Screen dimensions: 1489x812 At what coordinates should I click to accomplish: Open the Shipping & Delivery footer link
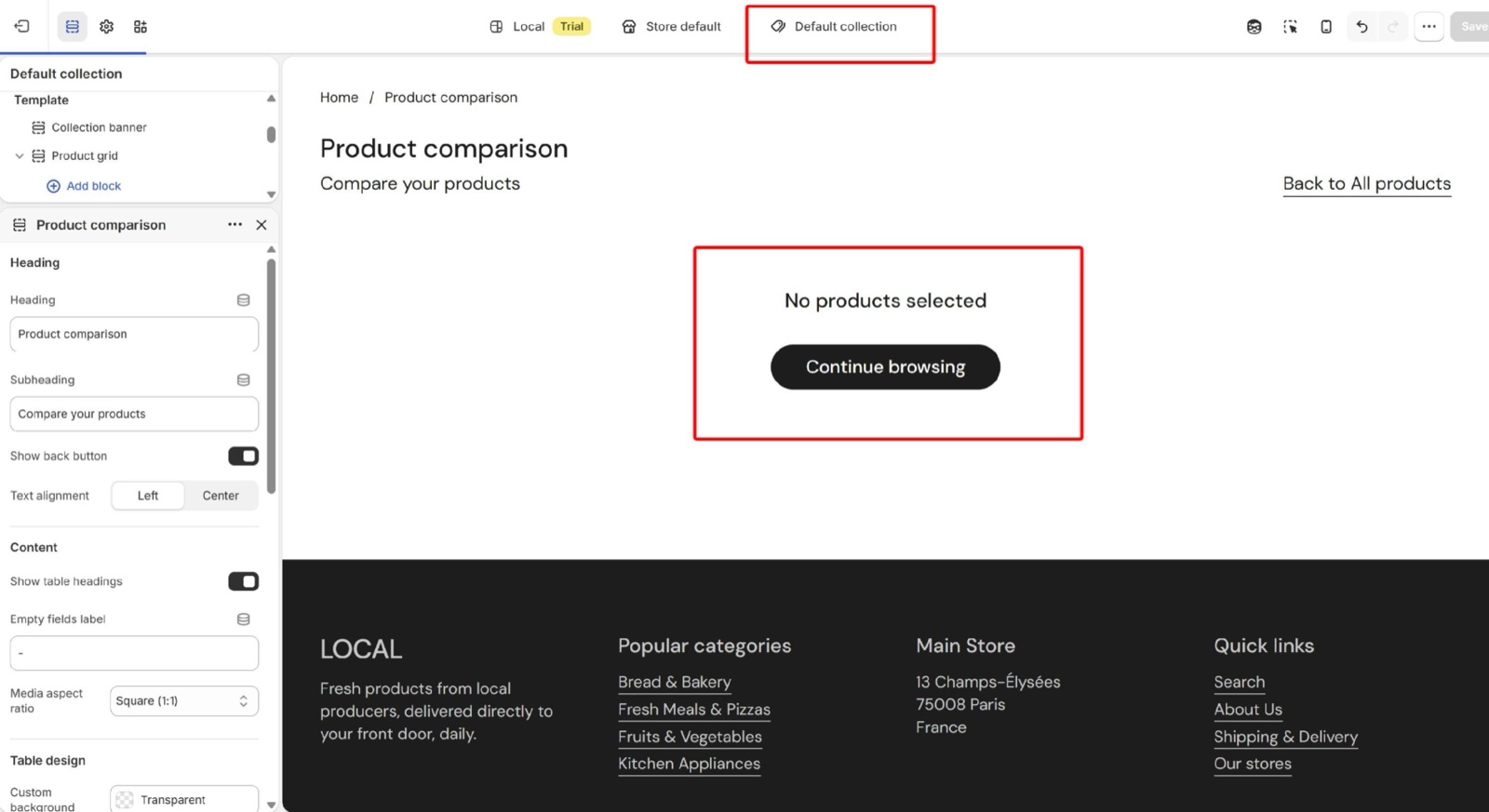coord(1285,738)
